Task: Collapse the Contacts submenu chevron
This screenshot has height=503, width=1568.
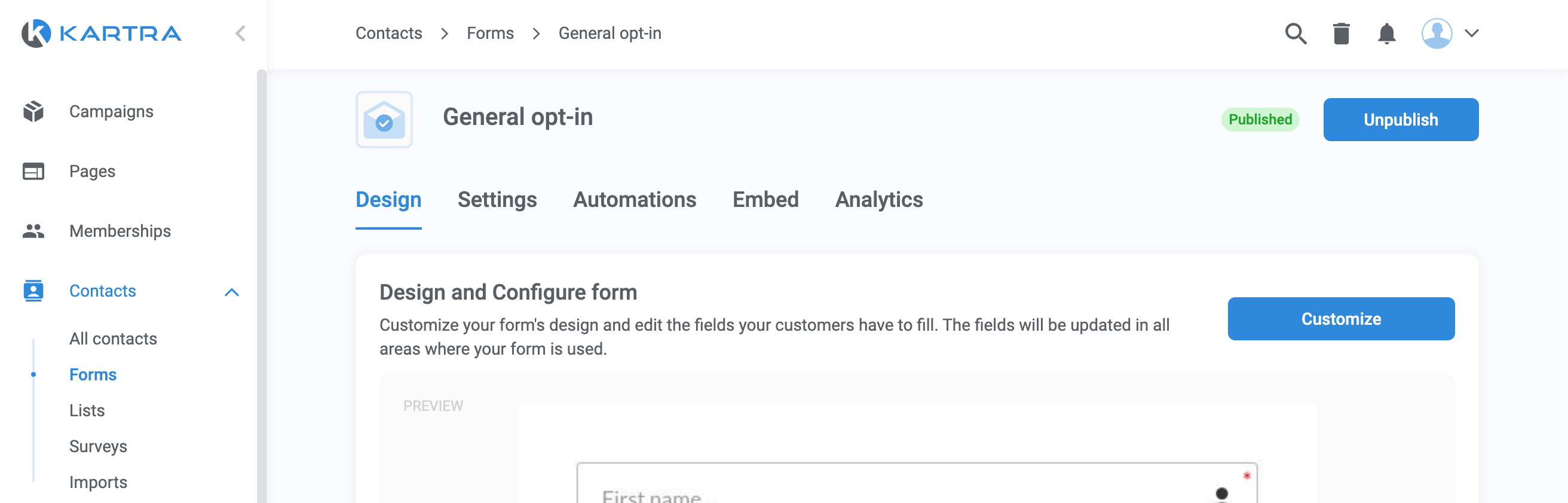Action: click(232, 292)
